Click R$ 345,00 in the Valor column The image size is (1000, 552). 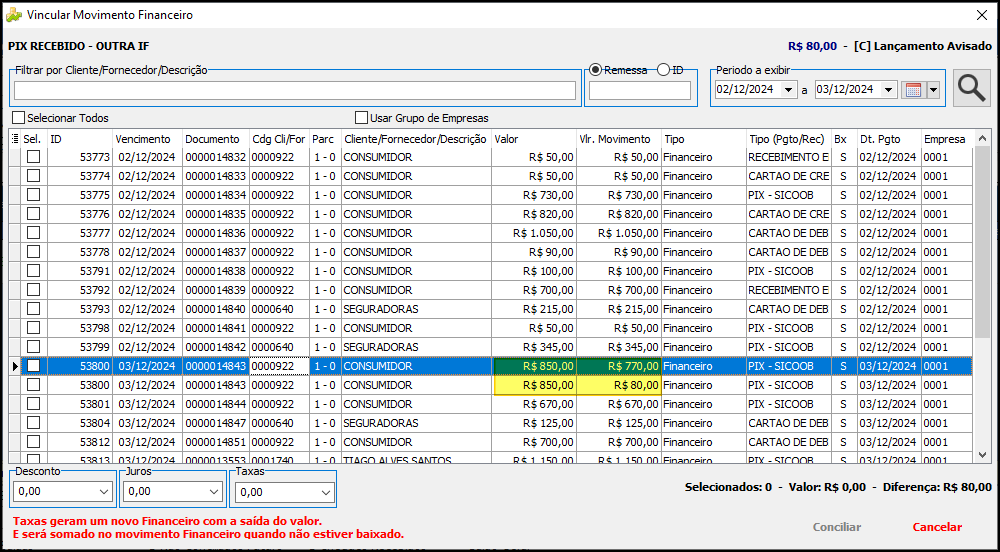click(x=534, y=347)
